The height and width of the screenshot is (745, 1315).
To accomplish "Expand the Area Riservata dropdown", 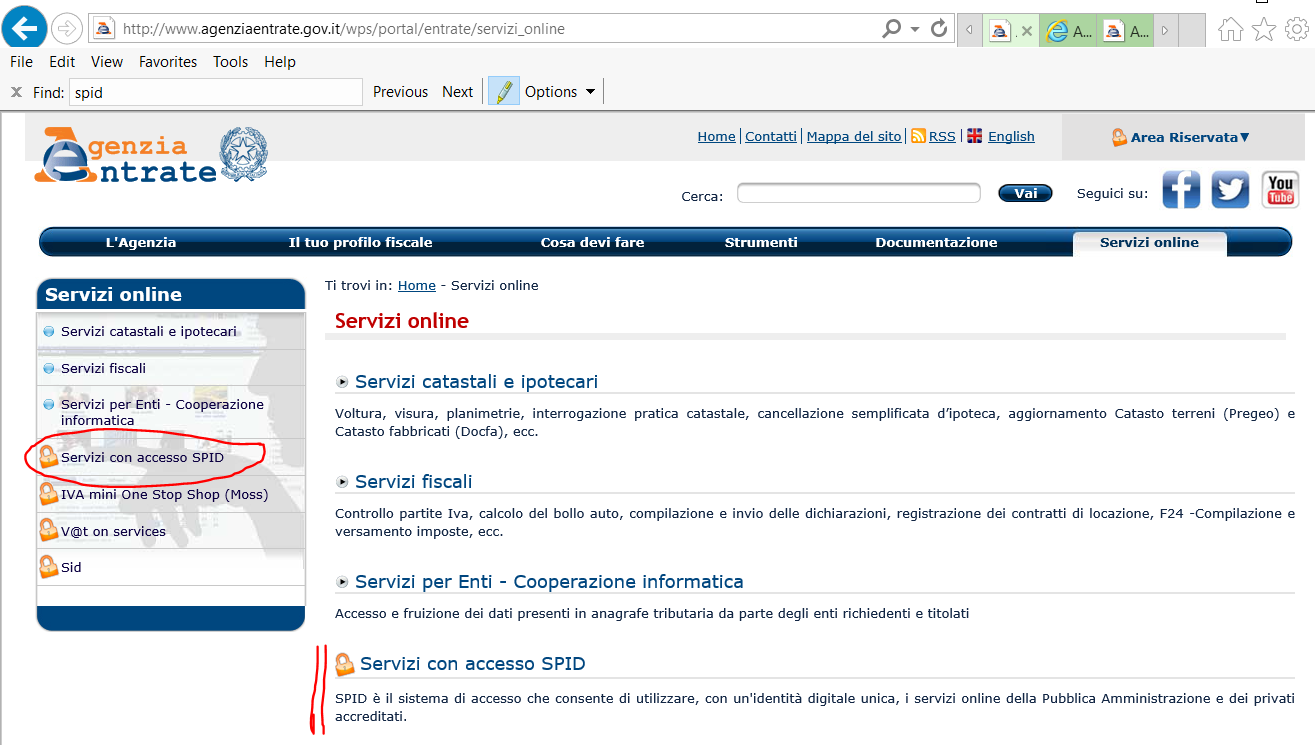I will [x=1182, y=138].
